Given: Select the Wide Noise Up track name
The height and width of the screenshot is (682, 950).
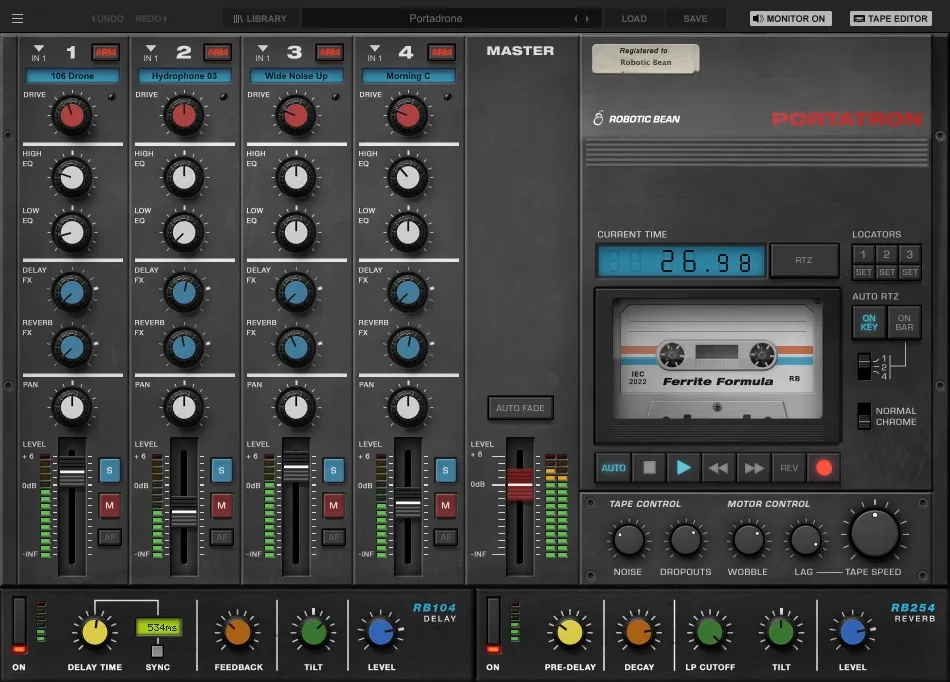Looking at the screenshot, I should click(x=297, y=76).
